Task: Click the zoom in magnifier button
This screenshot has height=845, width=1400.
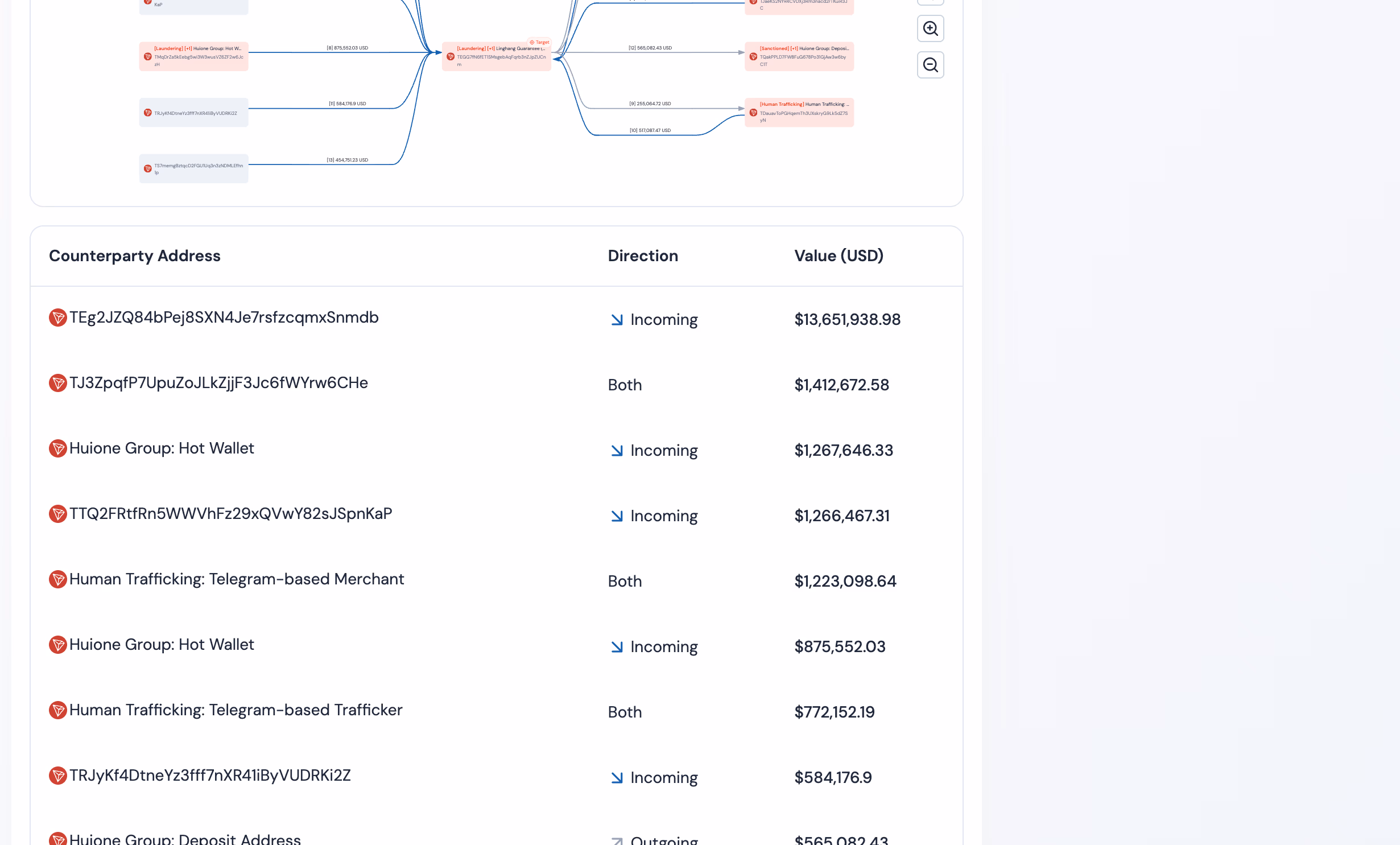Action: click(930, 28)
